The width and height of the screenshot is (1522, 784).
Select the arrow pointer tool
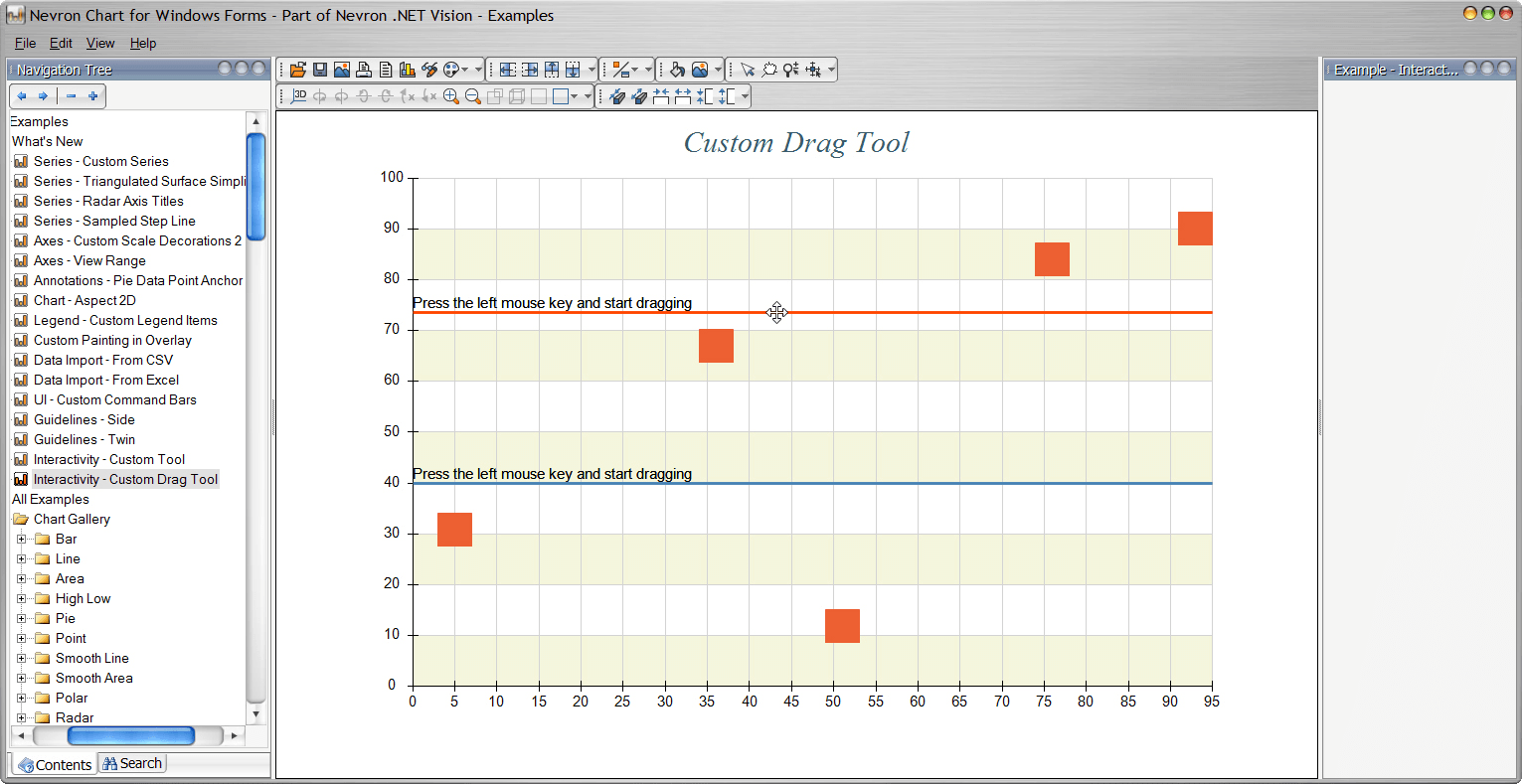pos(748,70)
